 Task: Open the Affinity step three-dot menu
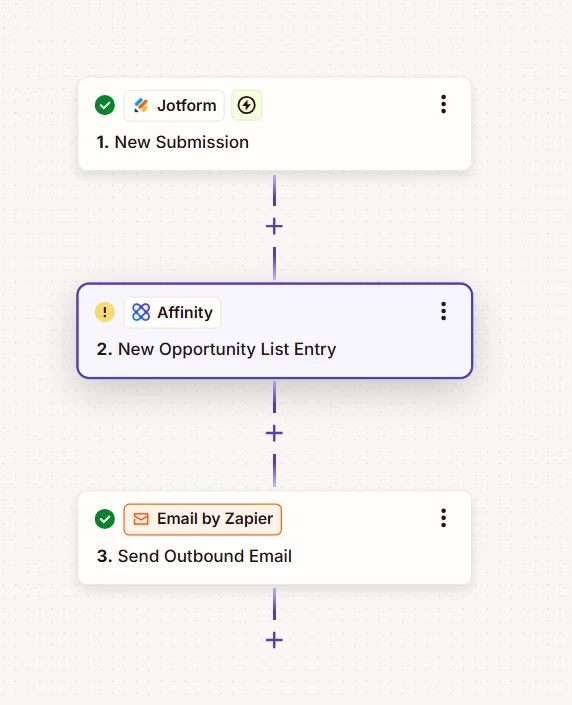tap(443, 311)
